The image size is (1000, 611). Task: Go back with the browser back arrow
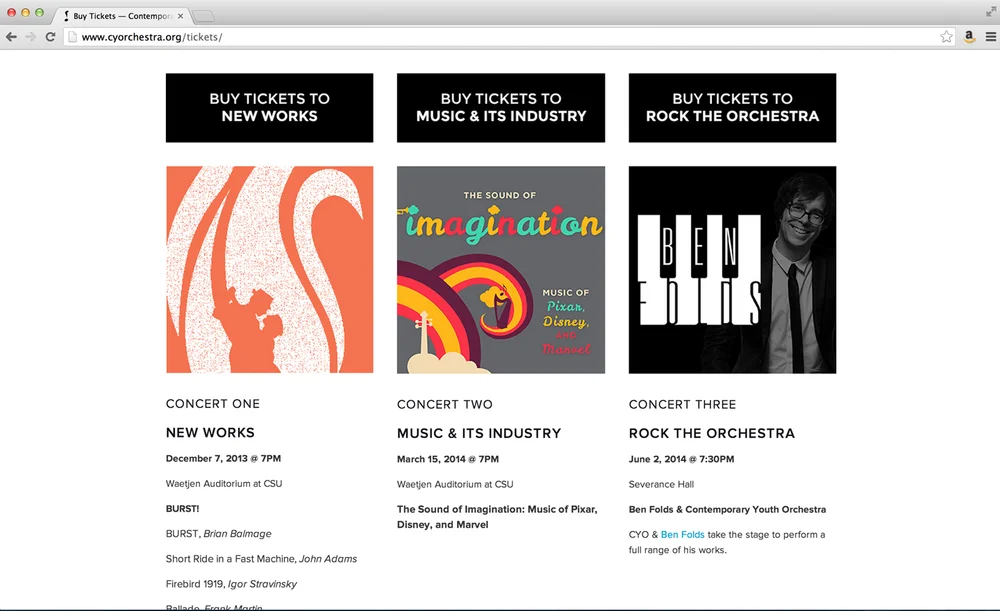[x=11, y=37]
